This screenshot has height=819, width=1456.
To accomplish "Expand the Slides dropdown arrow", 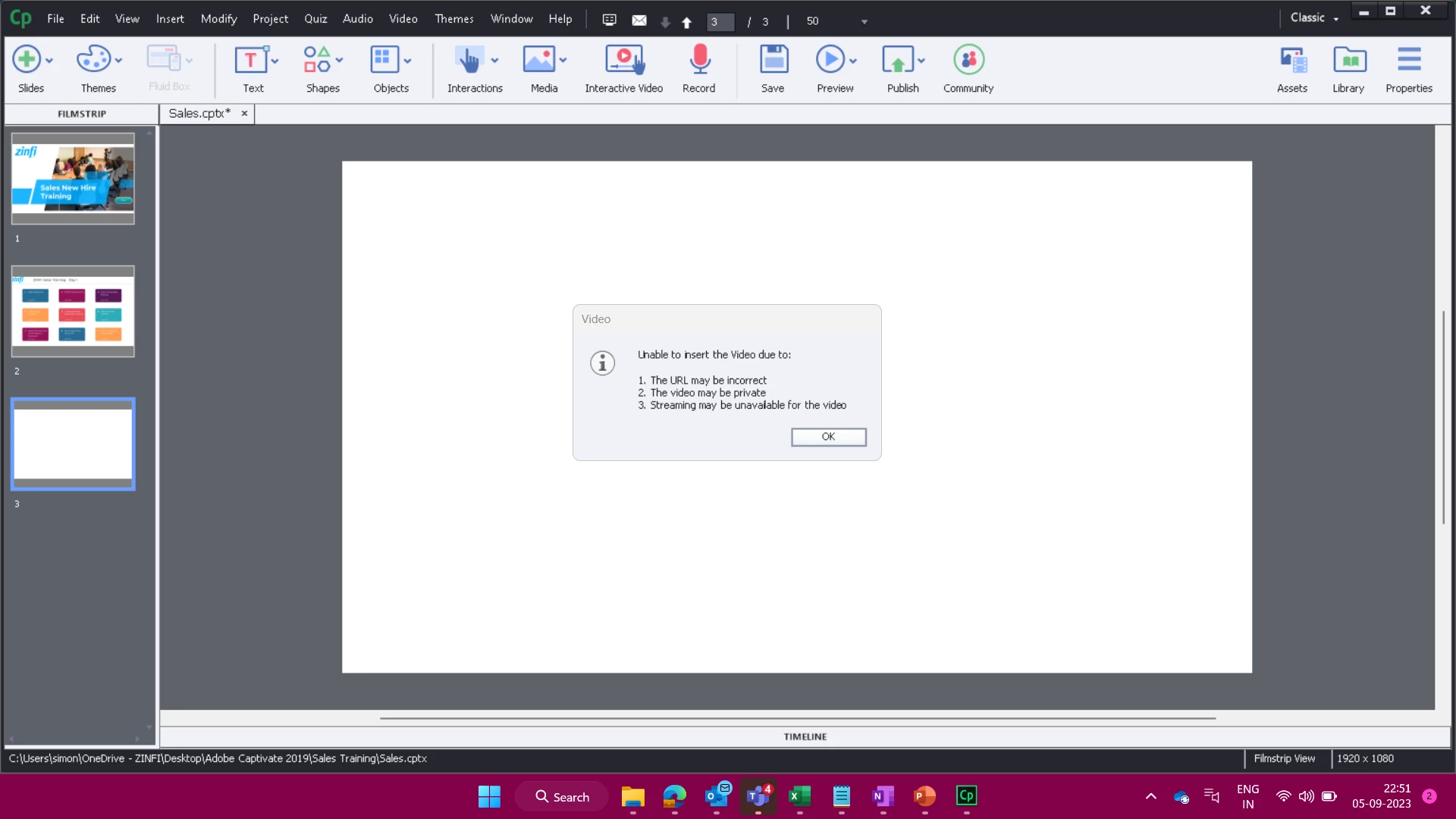I will (50, 61).
